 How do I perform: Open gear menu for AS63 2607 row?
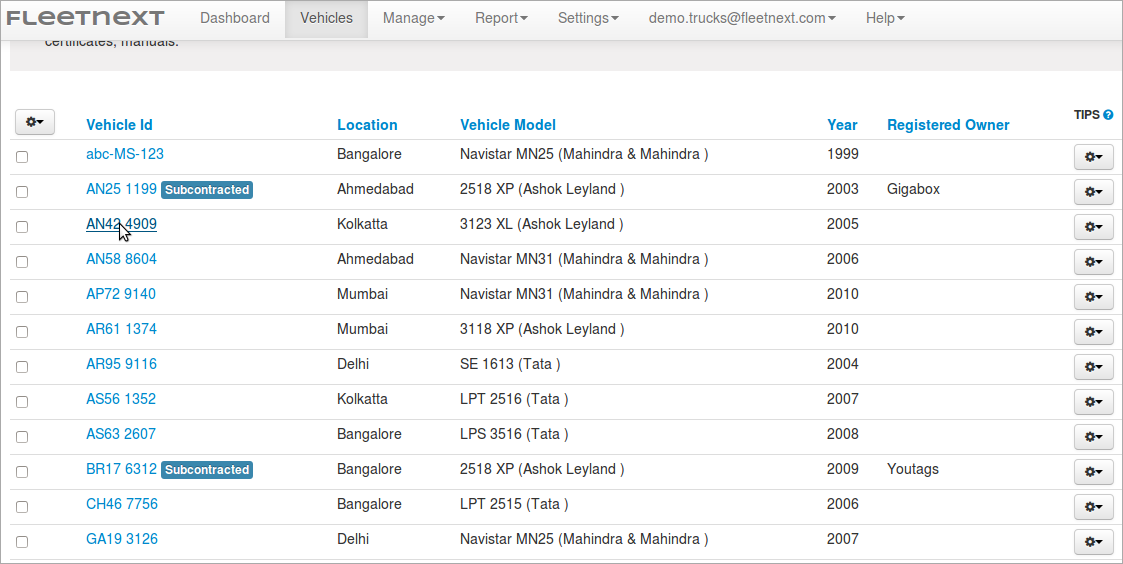(x=1093, y=437)
